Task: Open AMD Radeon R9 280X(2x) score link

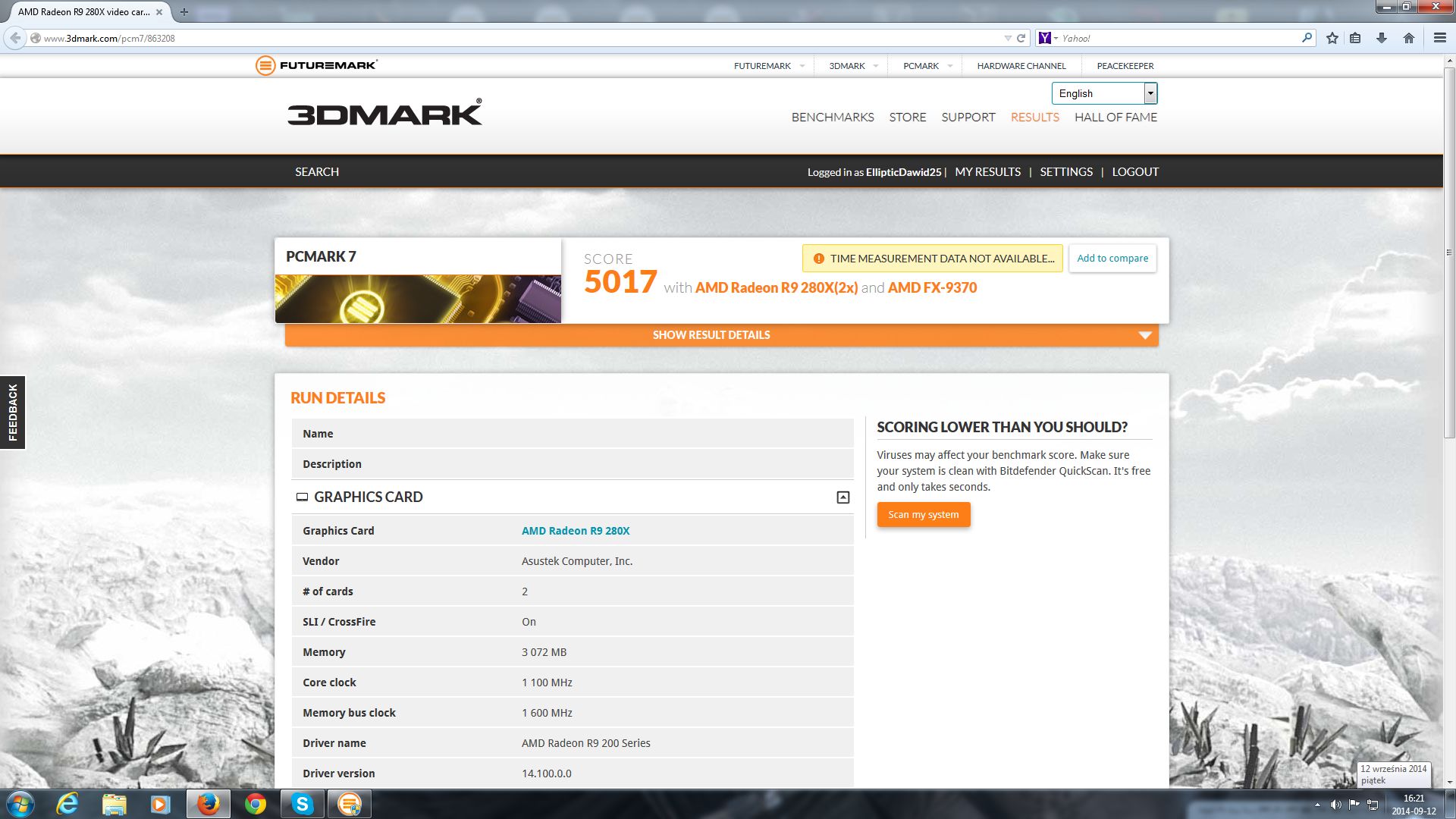Action: [777, 288]
